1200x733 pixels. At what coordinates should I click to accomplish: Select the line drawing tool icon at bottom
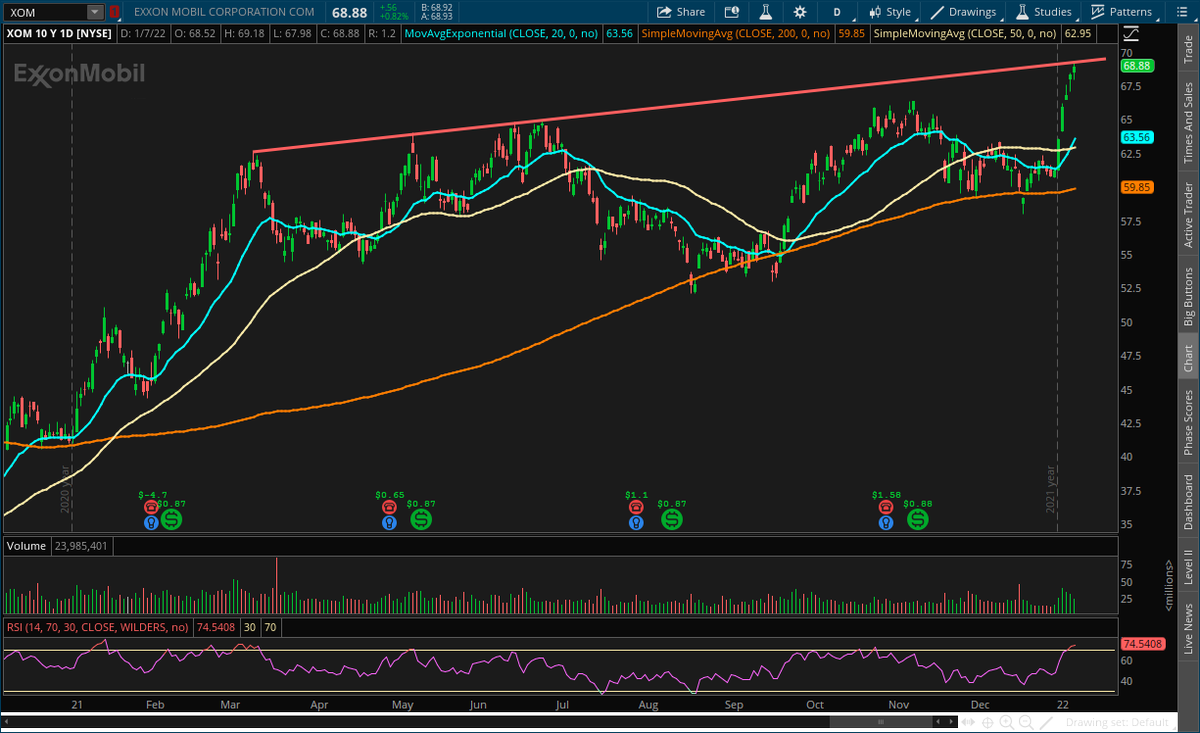(1046, 723)
